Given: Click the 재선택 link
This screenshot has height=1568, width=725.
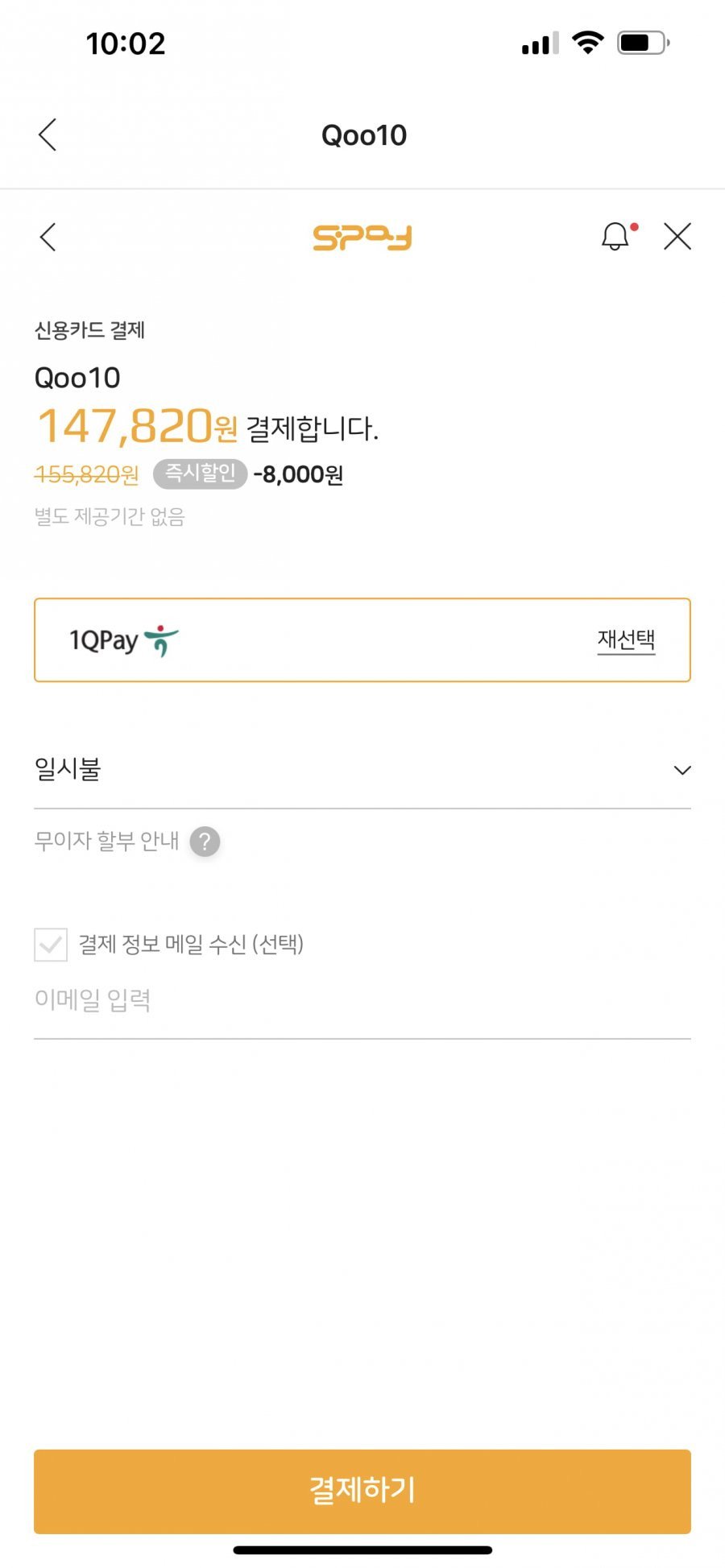Looking at the screenshot, I should 626,640.
